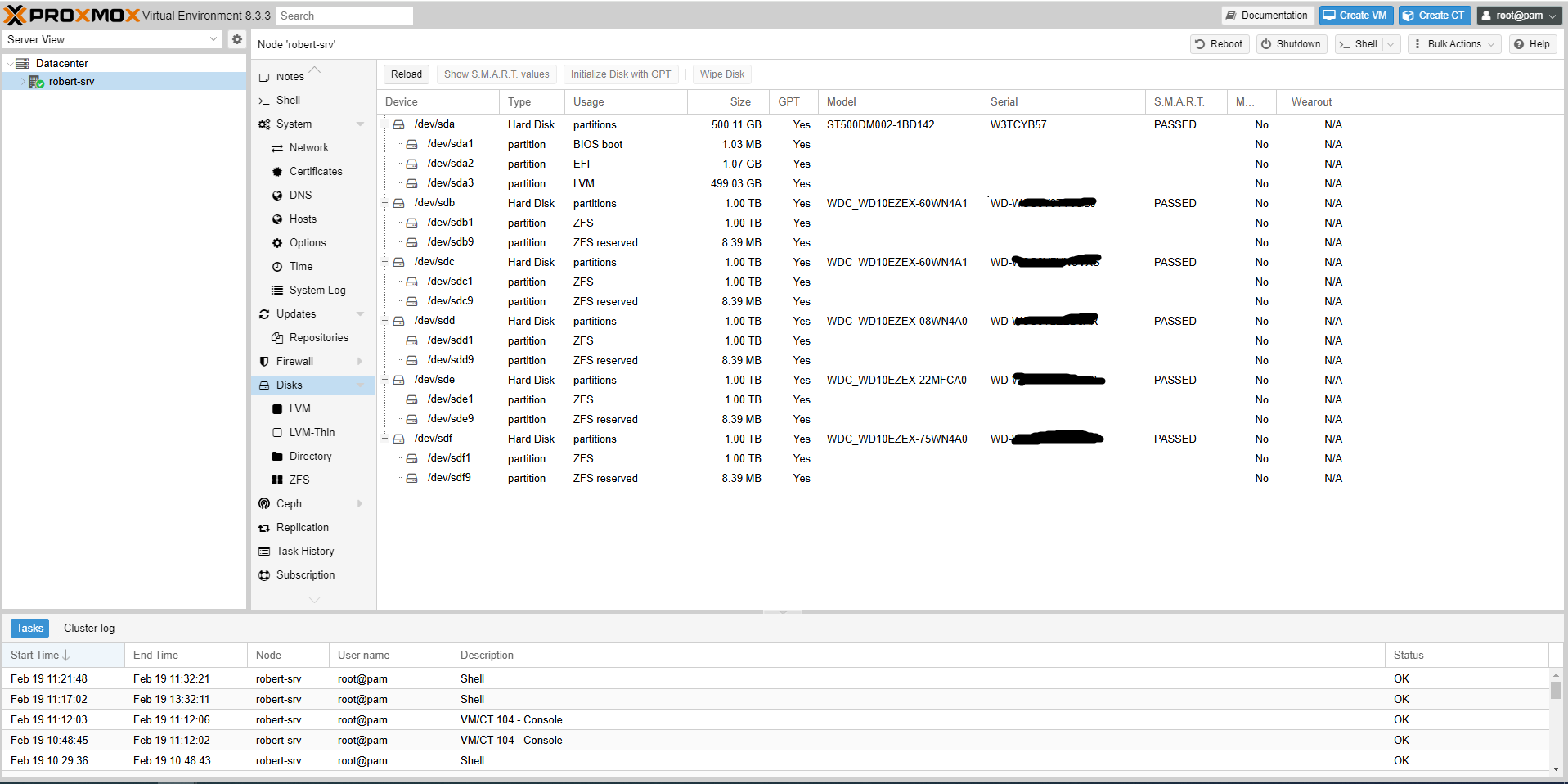The height and width of the screenshot is (784, 1568).
Task: Click the Directory folder icon
Action: (277, 457)
